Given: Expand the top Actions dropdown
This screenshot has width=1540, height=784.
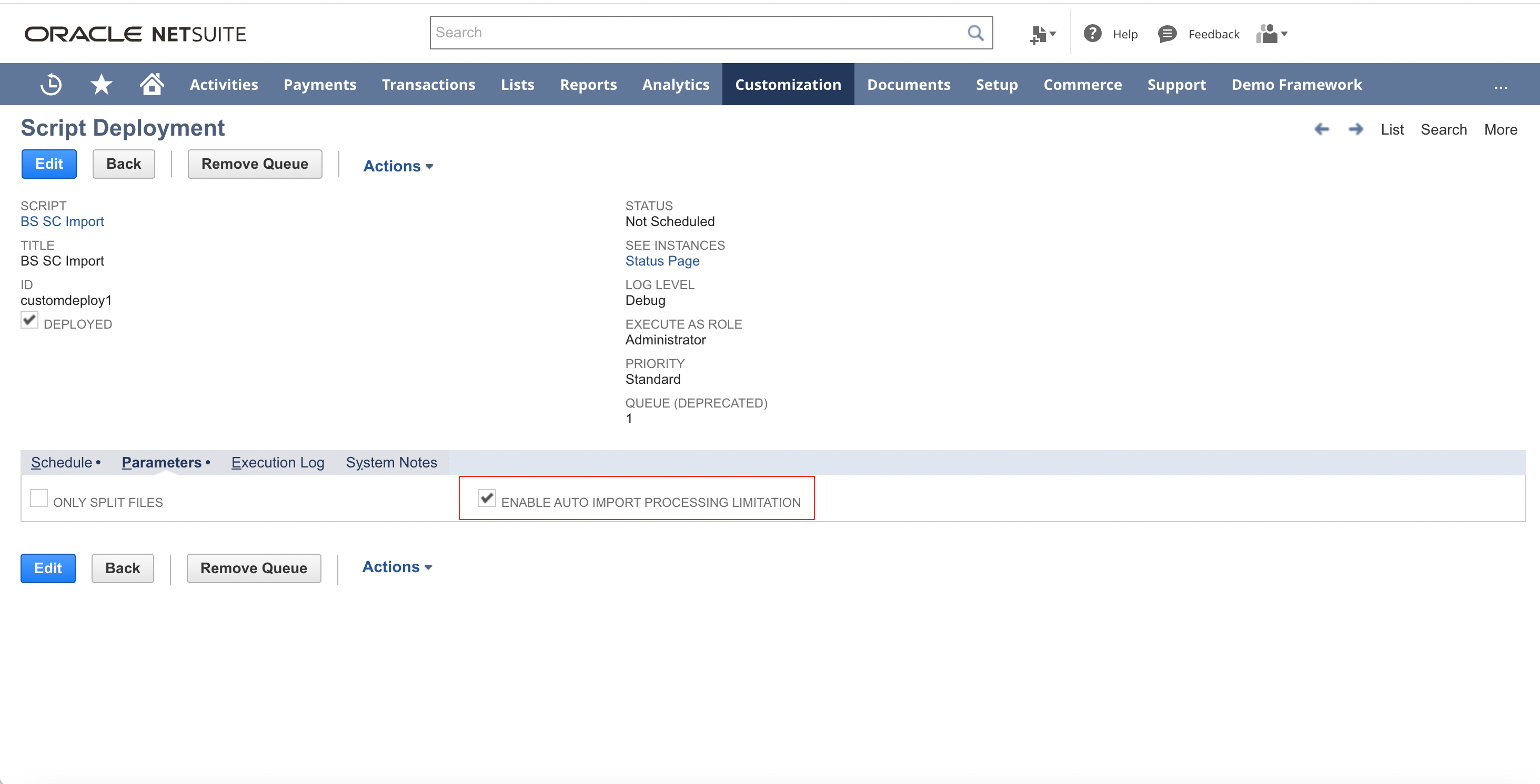Looking at the screenshot, I should [x=398, y=166].
